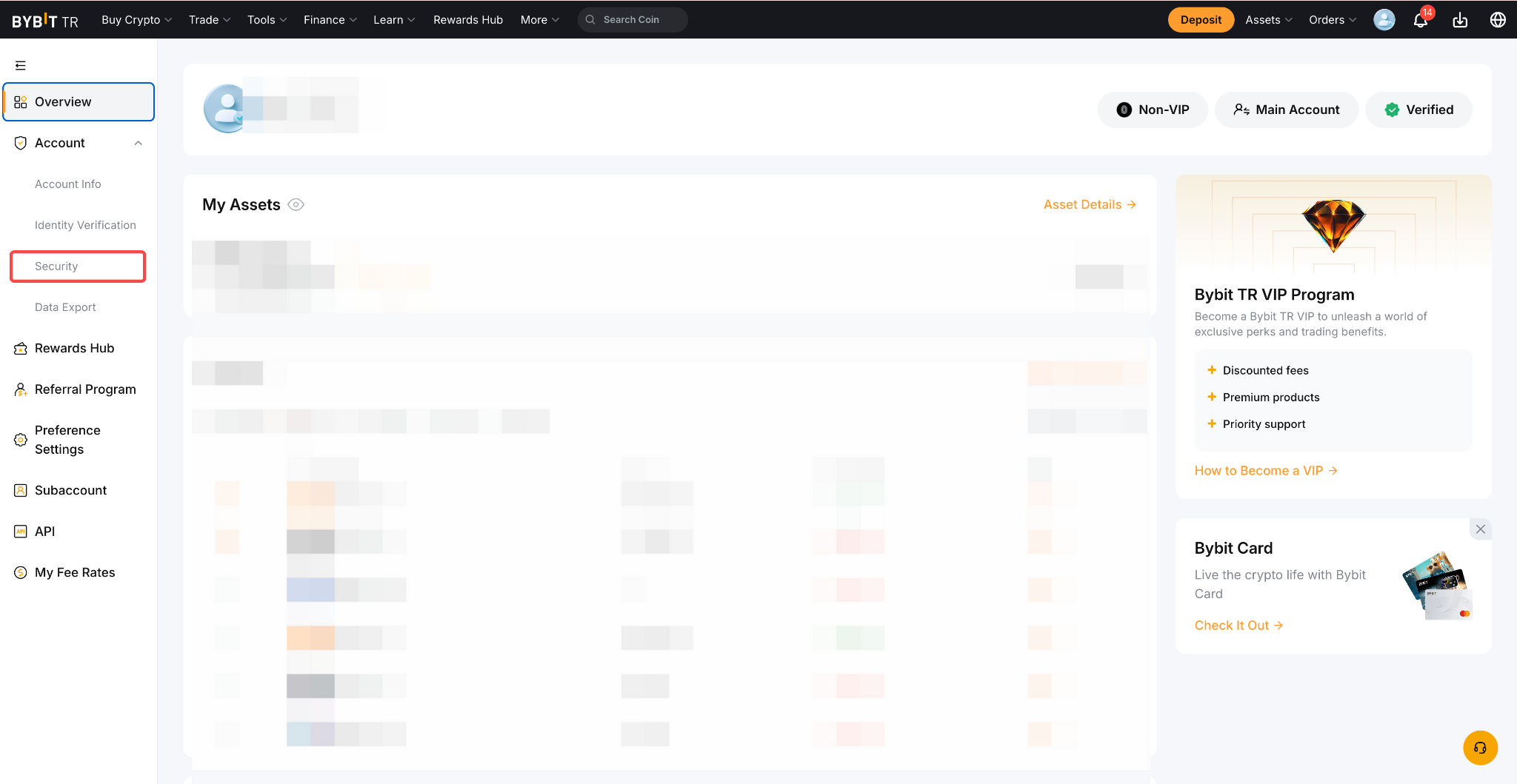This screenshot has width=1517, height=784.
Task: Open the notifications bell icon
Action: pyautogui.click(x=1420, y=20)
